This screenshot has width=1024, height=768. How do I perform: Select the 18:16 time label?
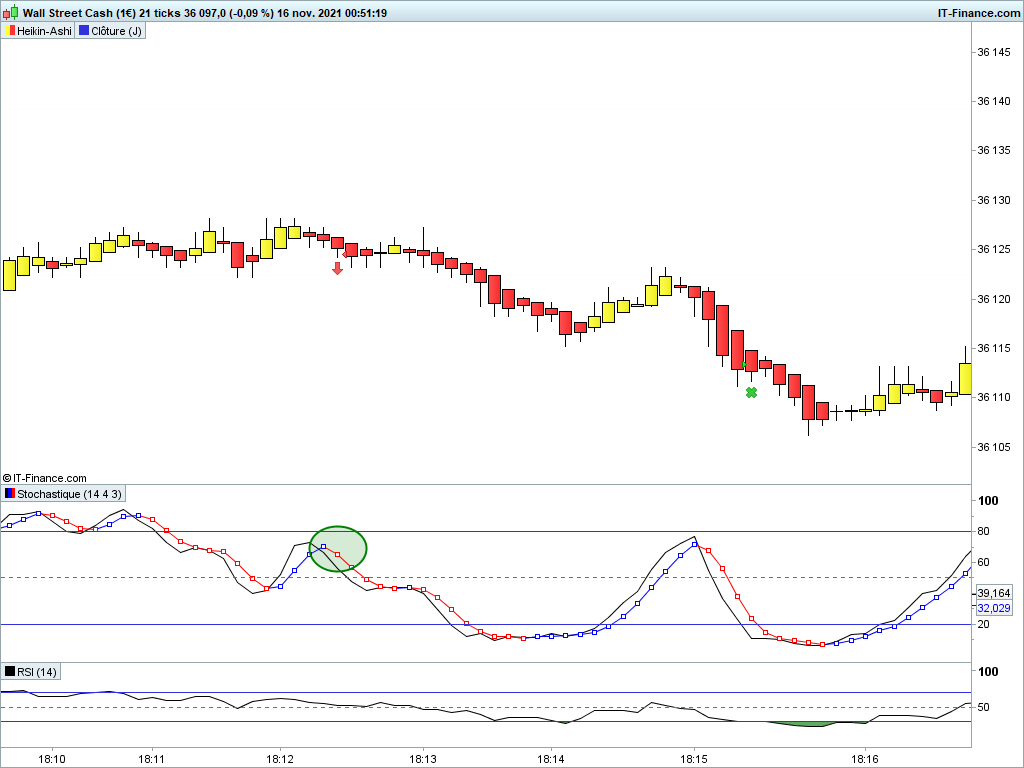pos(865,759)
